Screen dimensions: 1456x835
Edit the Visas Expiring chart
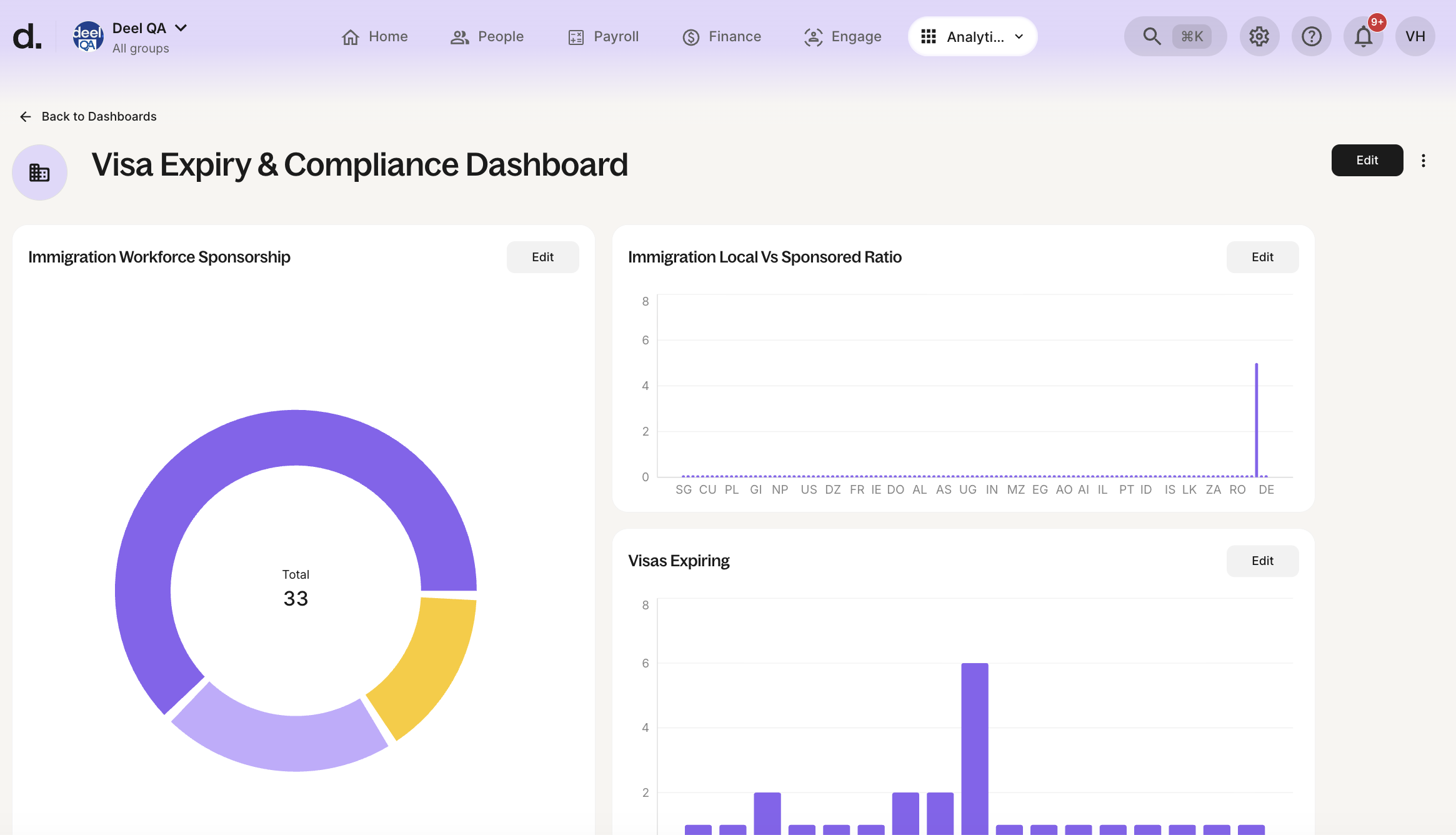pyautogui.click(x=1262, y=561)
